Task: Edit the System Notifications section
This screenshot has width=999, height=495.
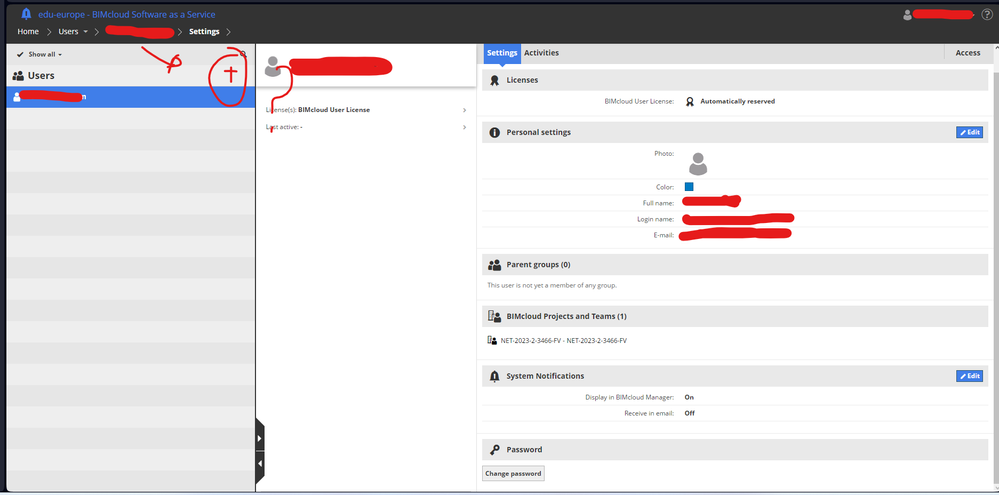Action: [x=969, y=377]
